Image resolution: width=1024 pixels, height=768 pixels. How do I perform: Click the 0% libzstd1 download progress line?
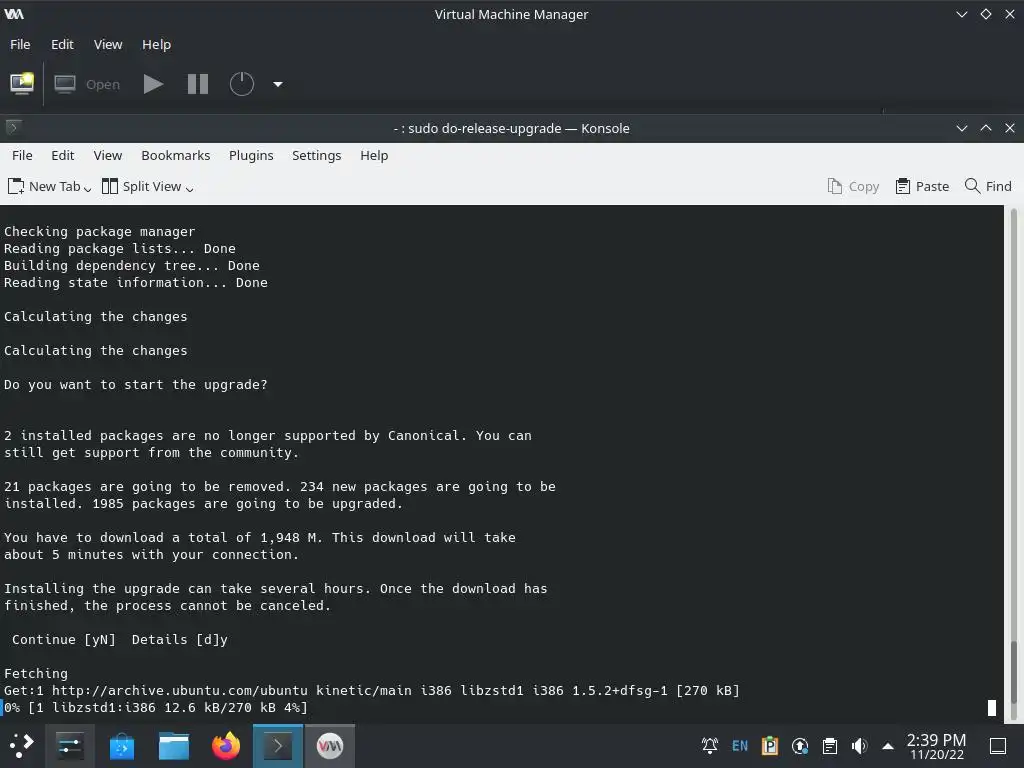coord(155,707)
